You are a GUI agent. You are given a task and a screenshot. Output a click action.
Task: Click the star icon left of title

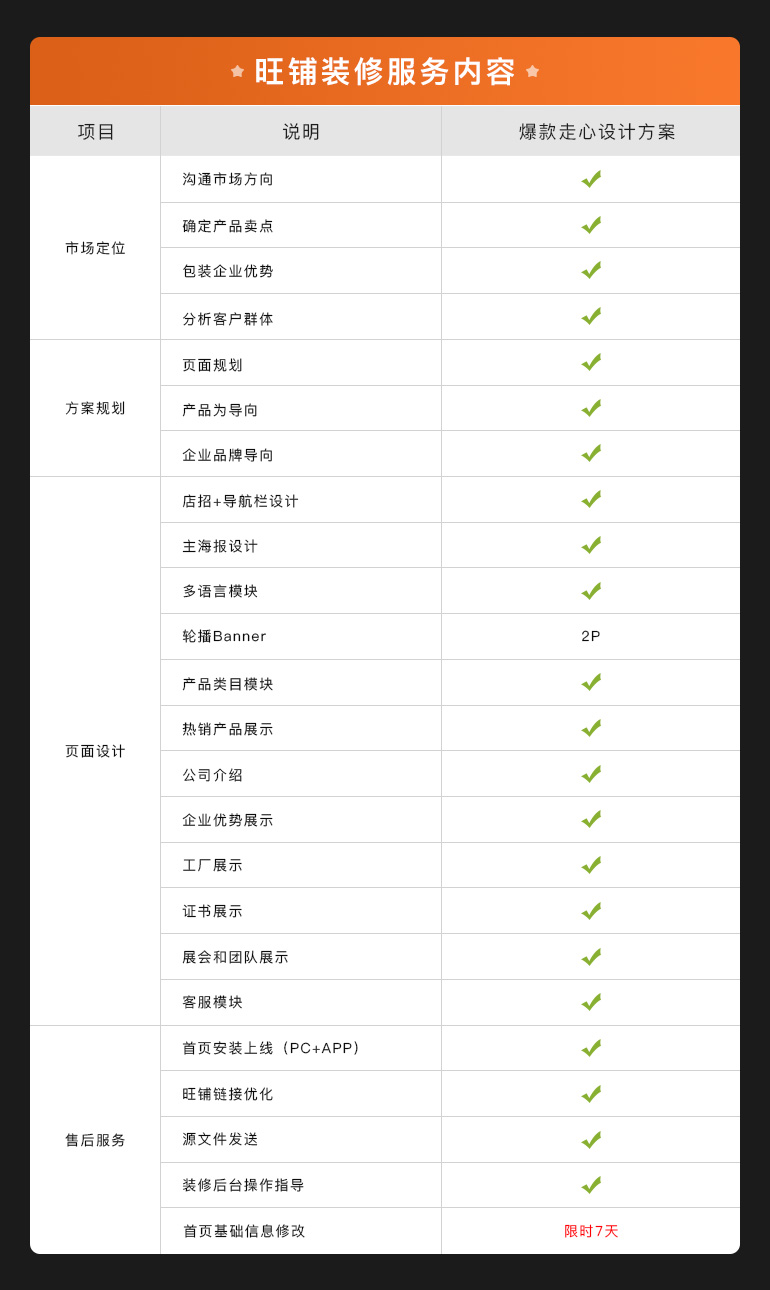[237, 71]
